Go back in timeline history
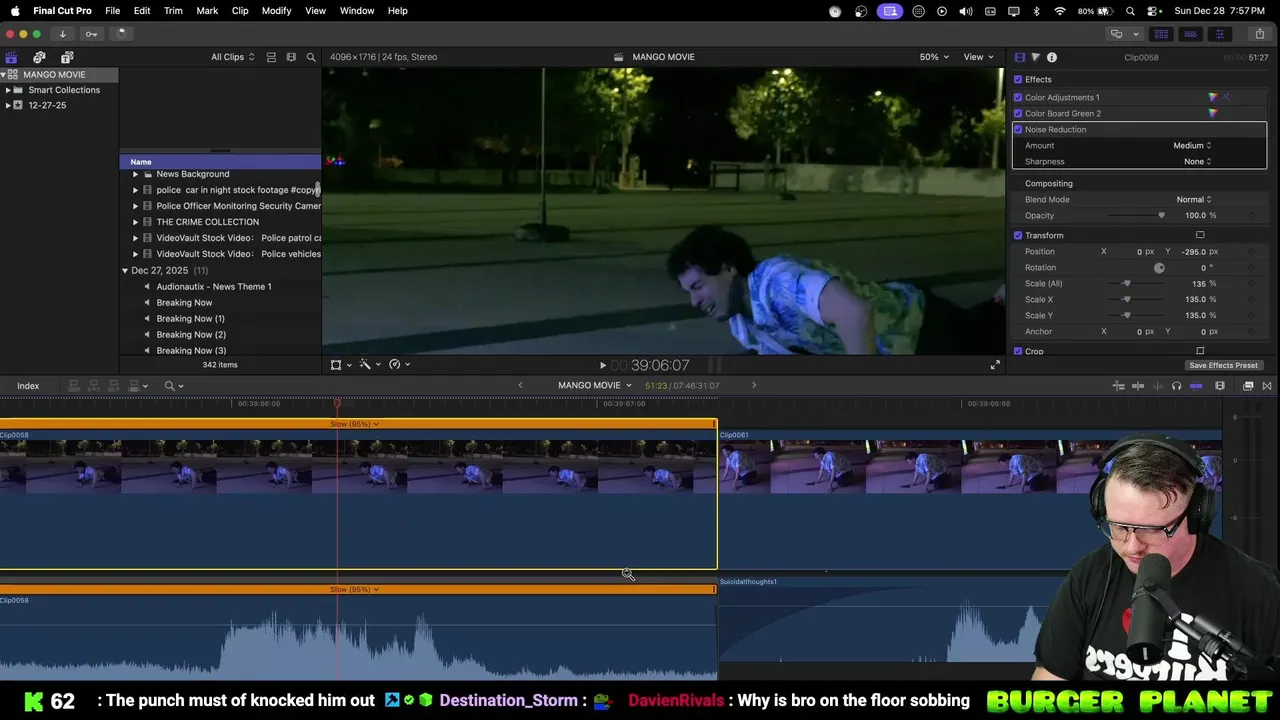Screen dimensions: 1280x720 (520, 385)
